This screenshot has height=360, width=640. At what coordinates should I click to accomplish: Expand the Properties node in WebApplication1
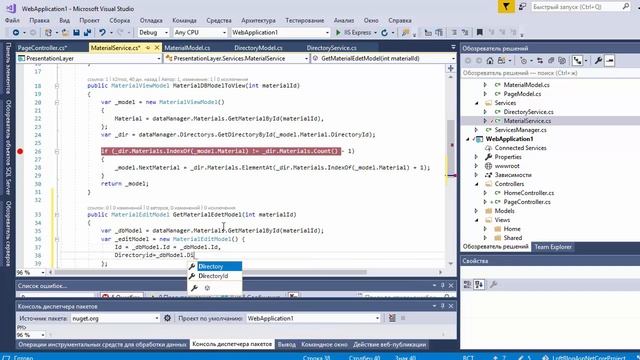(476, 157)
